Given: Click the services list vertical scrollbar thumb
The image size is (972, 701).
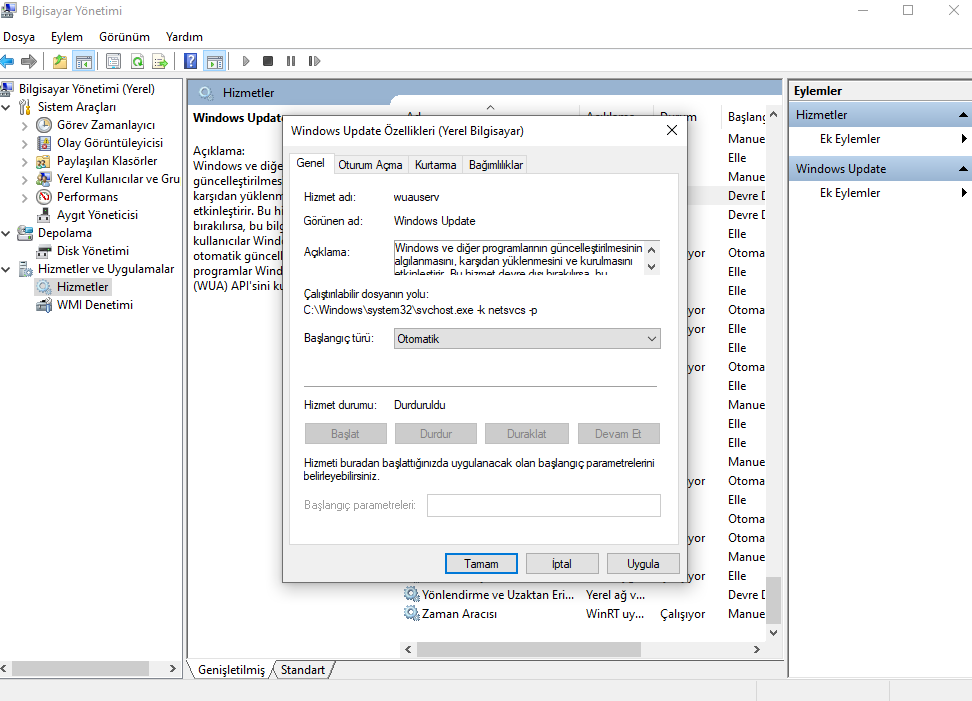Looking at the screenshot, I should point(773,600).
